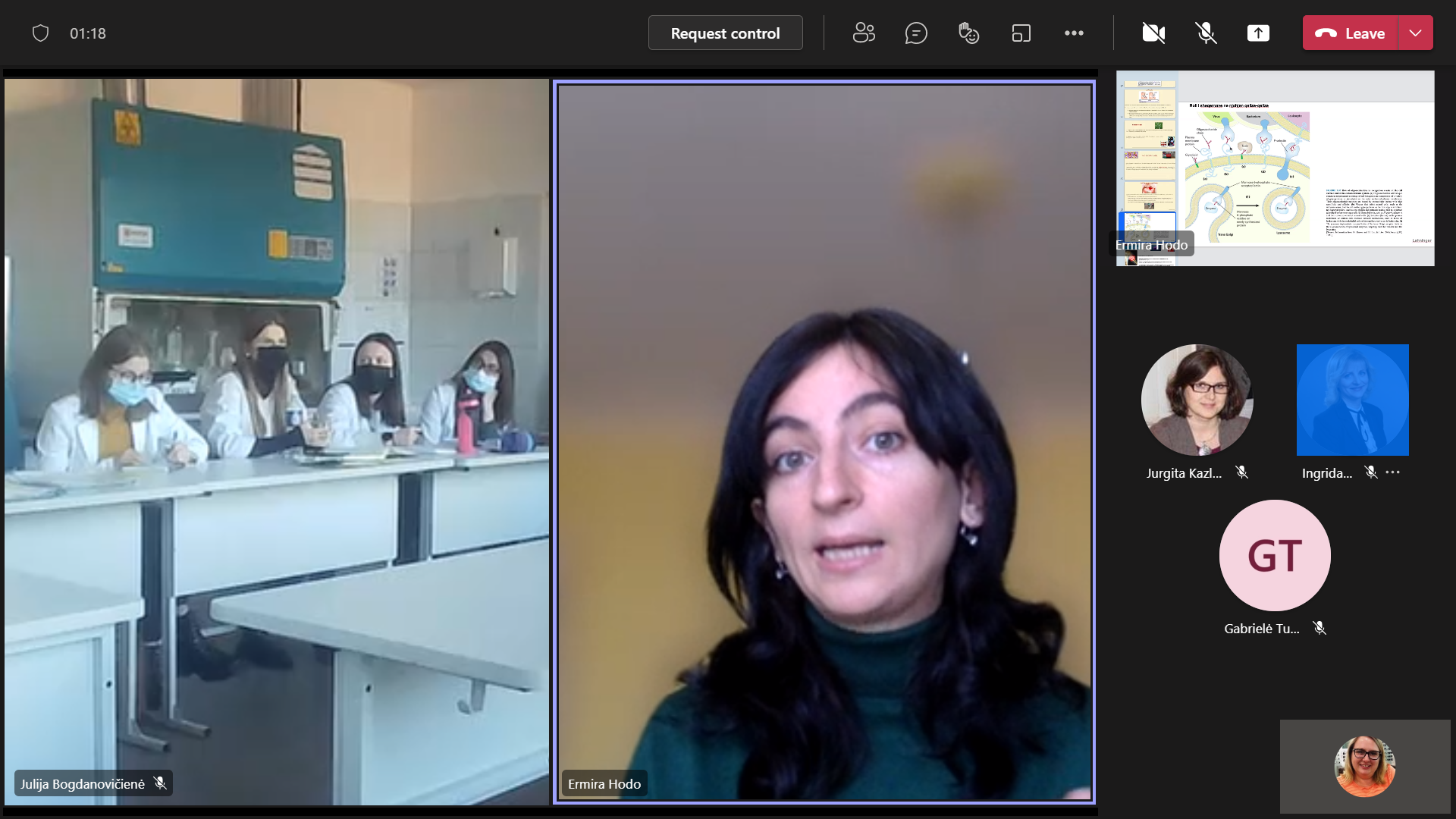Open More actions ellipsis menu

(1074, 33)
